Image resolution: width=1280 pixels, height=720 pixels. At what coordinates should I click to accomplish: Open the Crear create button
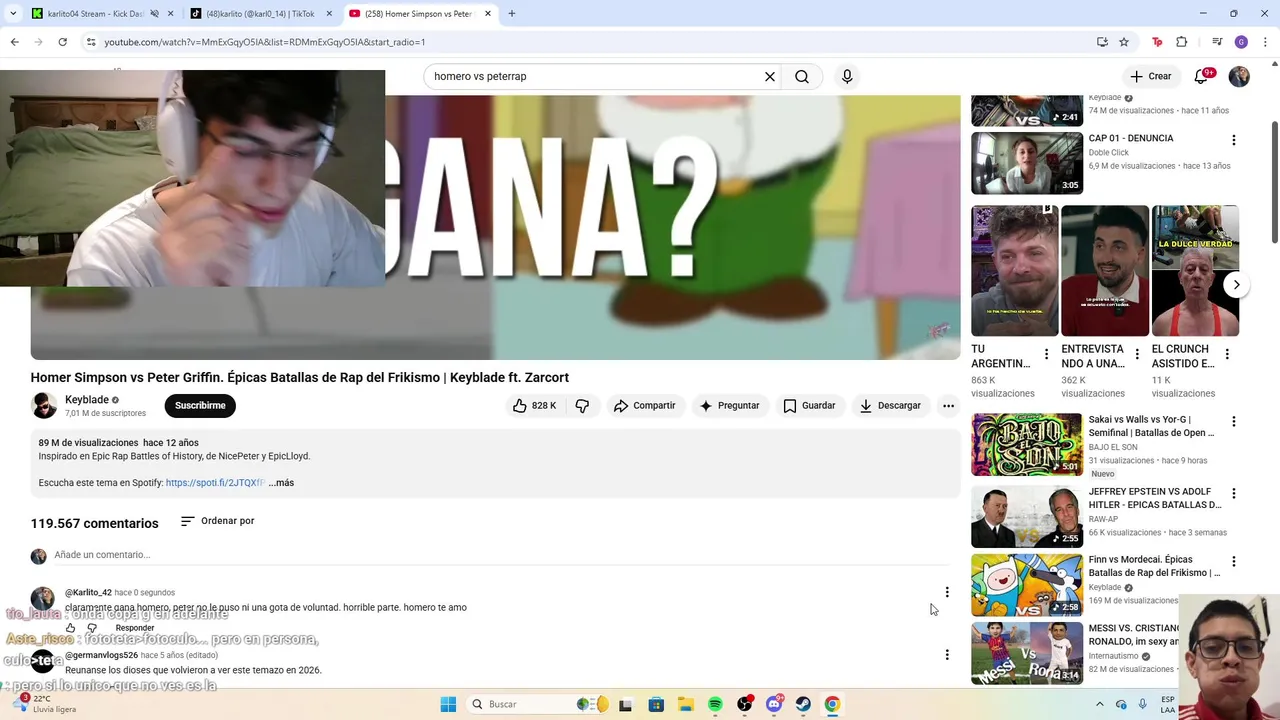tap(1150, 76)
